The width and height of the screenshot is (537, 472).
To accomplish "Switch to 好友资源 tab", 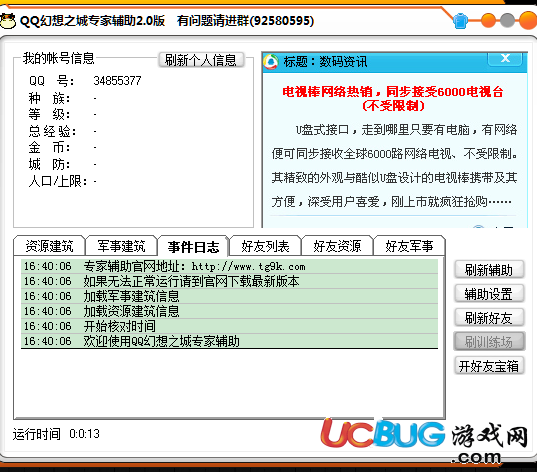I will pyautogui.click(x=337, y=246).
